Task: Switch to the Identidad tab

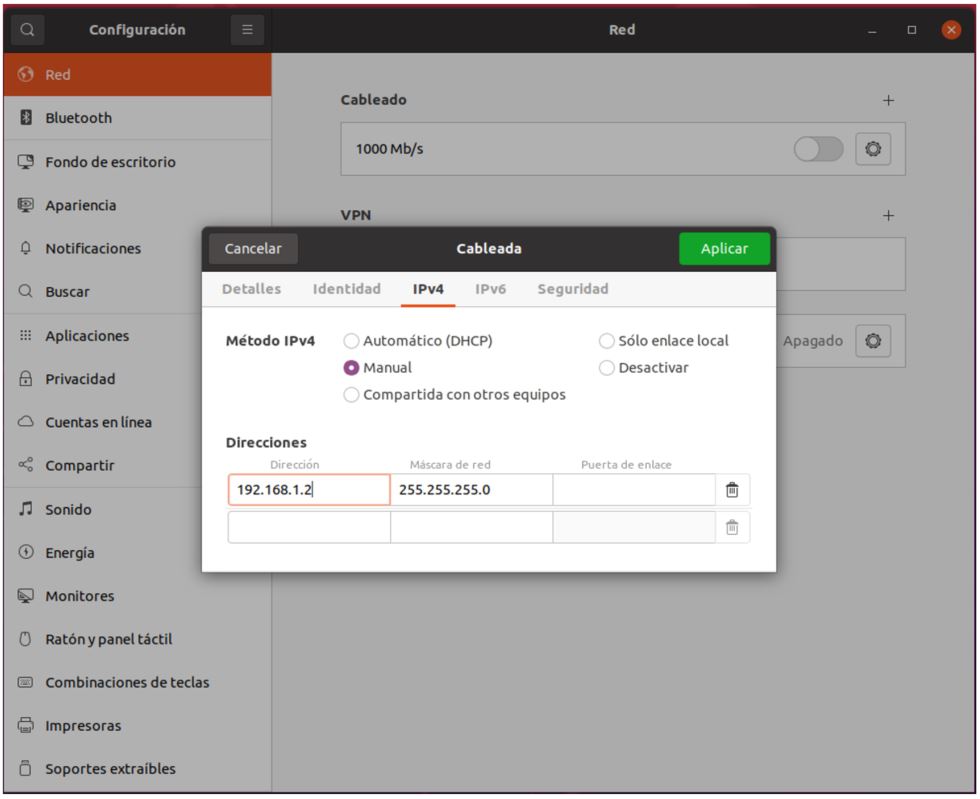Action: tap(347, 289)
